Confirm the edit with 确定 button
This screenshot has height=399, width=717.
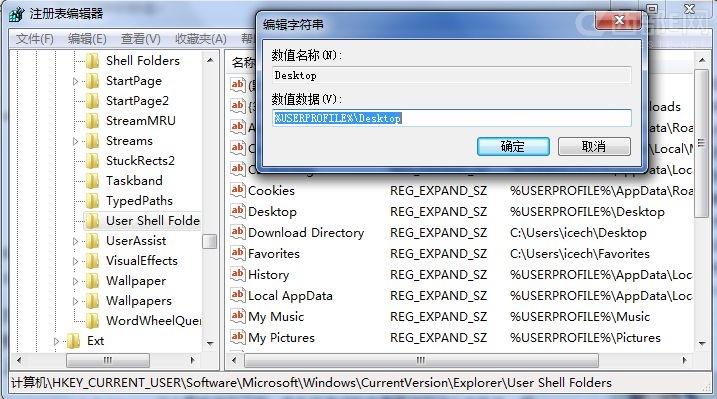coord(513,147)
